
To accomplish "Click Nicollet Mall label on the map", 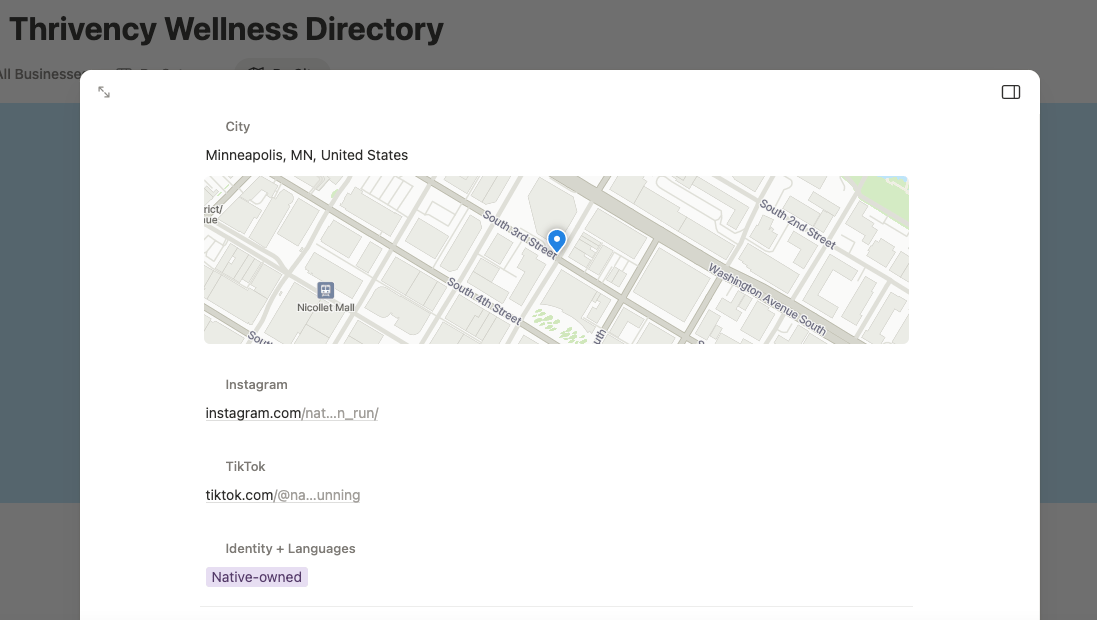I will pos(326,308).
